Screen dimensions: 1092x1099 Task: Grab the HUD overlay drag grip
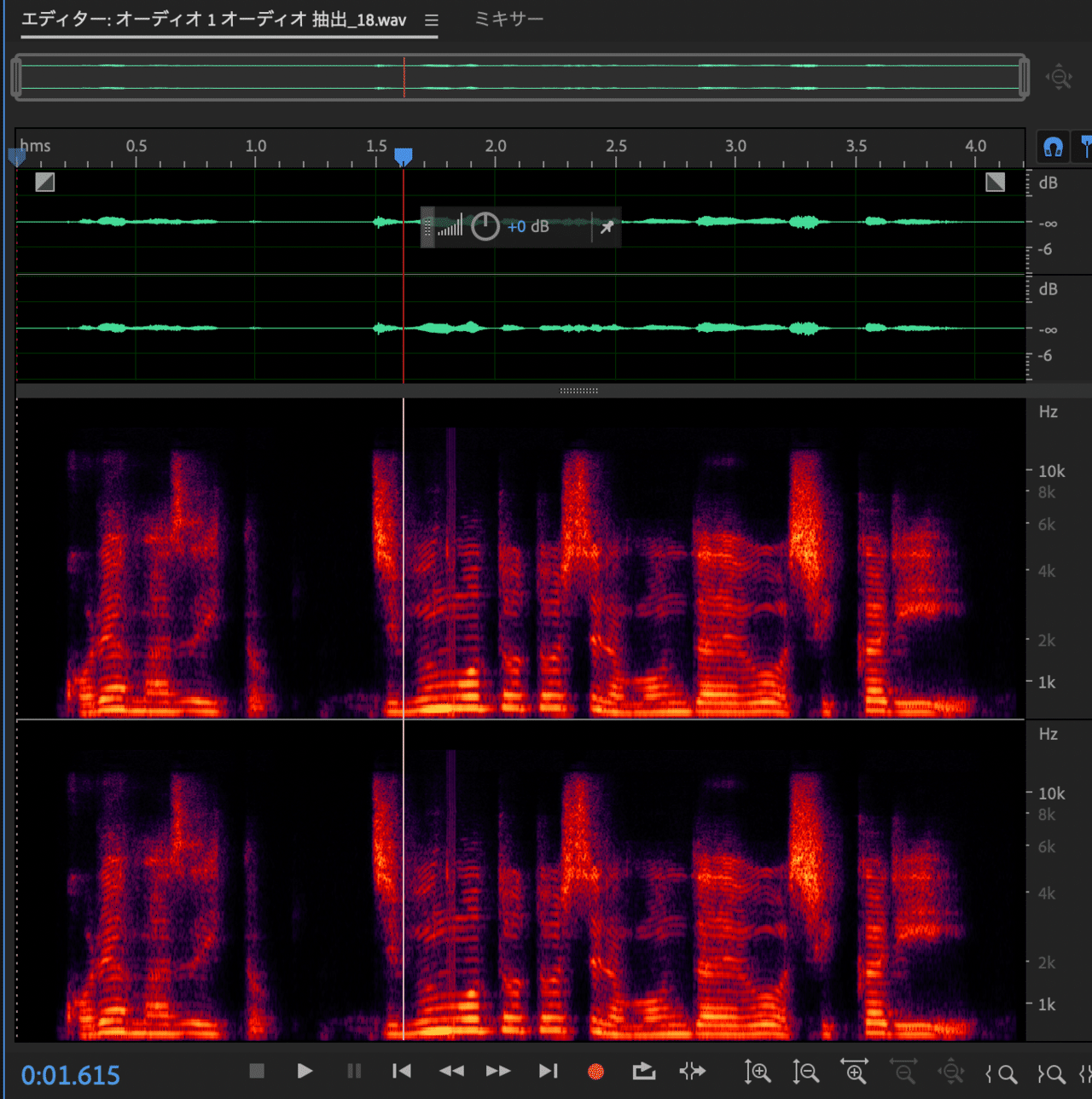click(427, 227)
